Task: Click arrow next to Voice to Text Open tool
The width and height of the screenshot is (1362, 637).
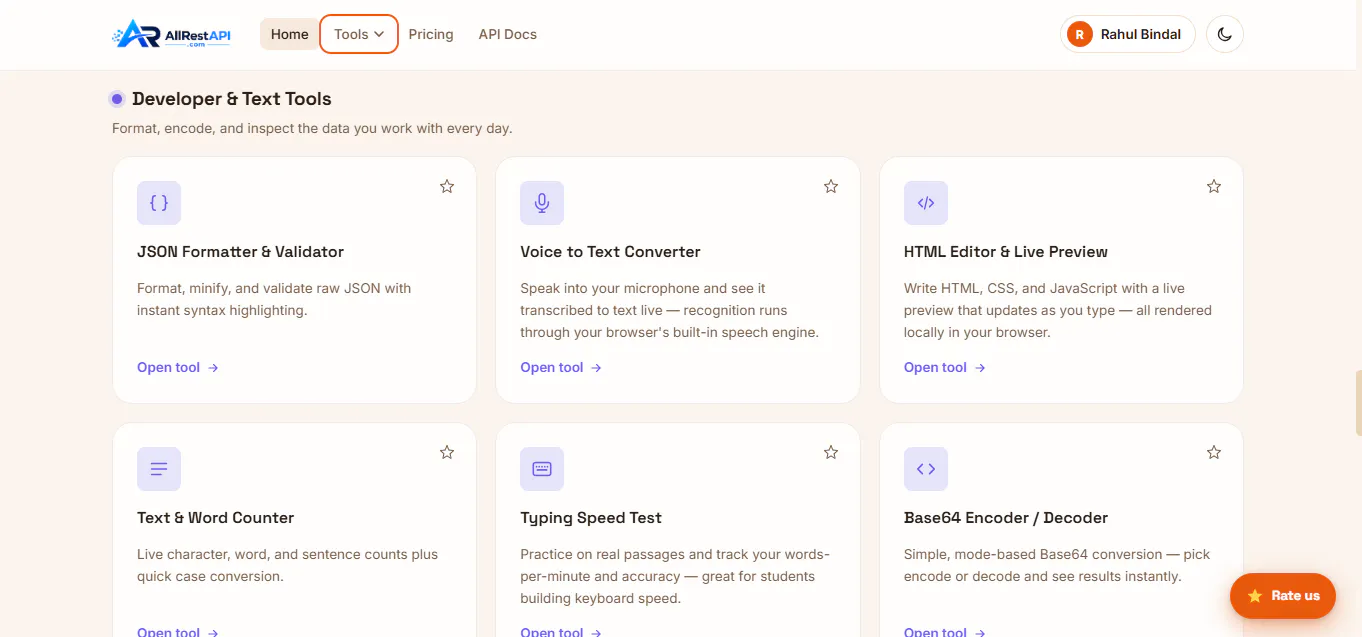Action: [596, 368]
